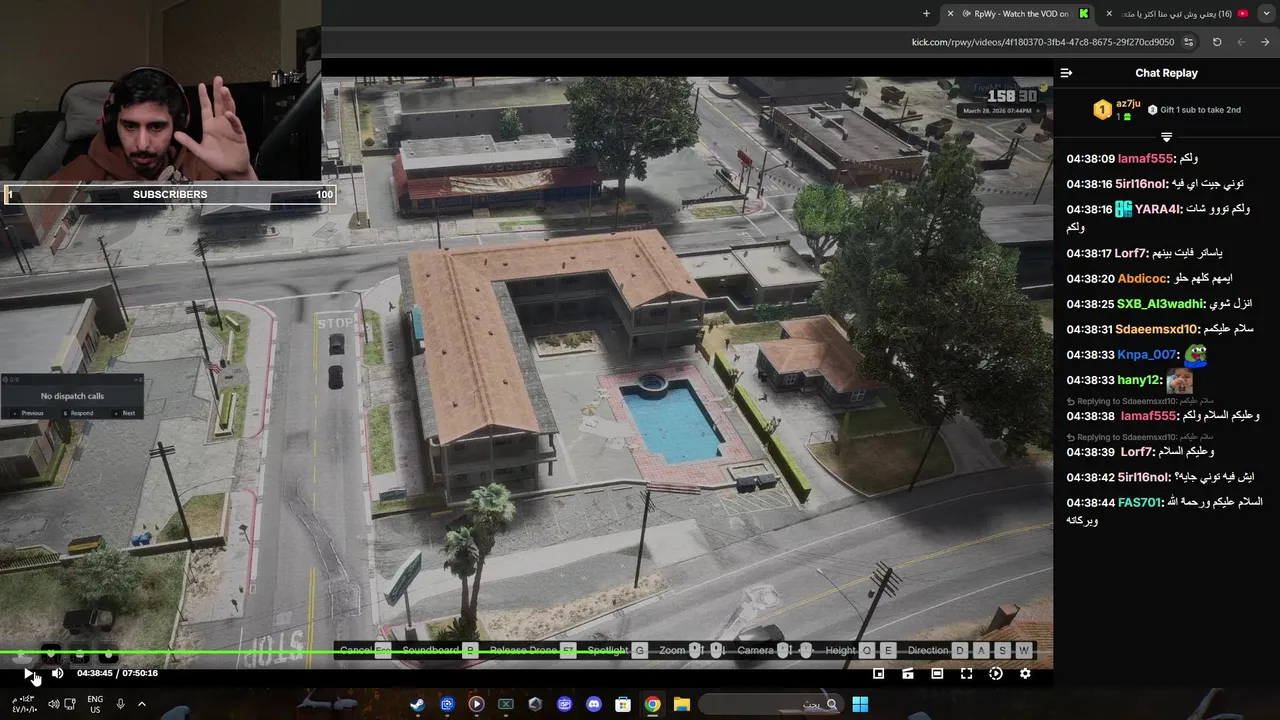Open a new browser tab

click(926, 14)
